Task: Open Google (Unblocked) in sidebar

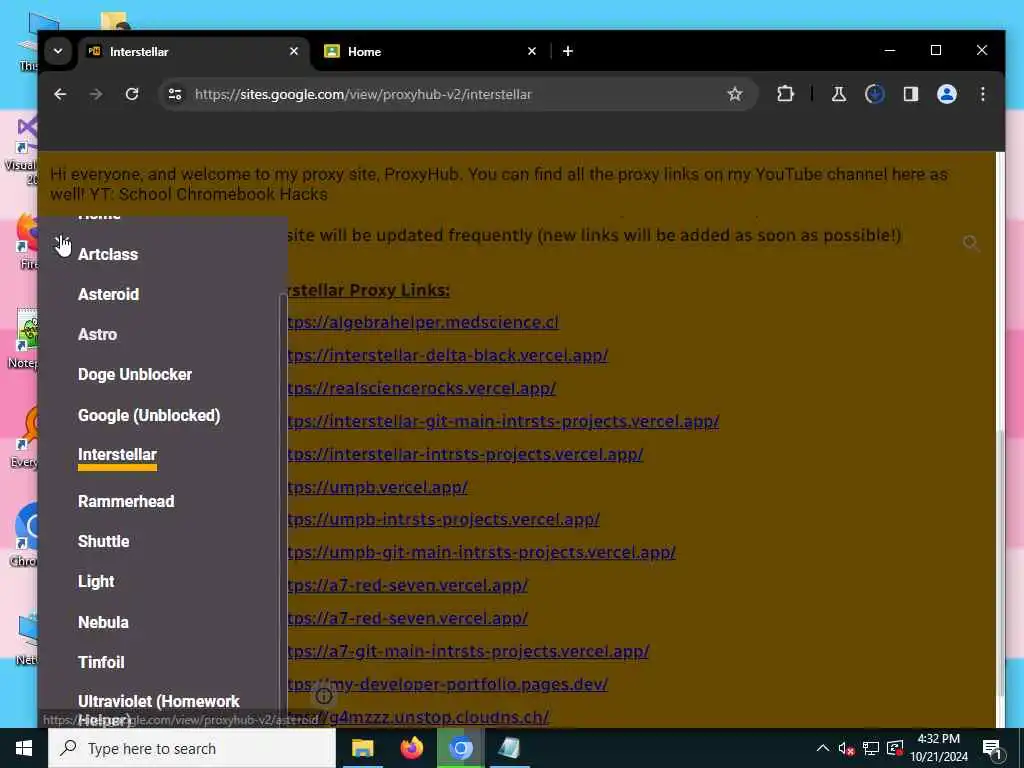Action: (149, 415)
